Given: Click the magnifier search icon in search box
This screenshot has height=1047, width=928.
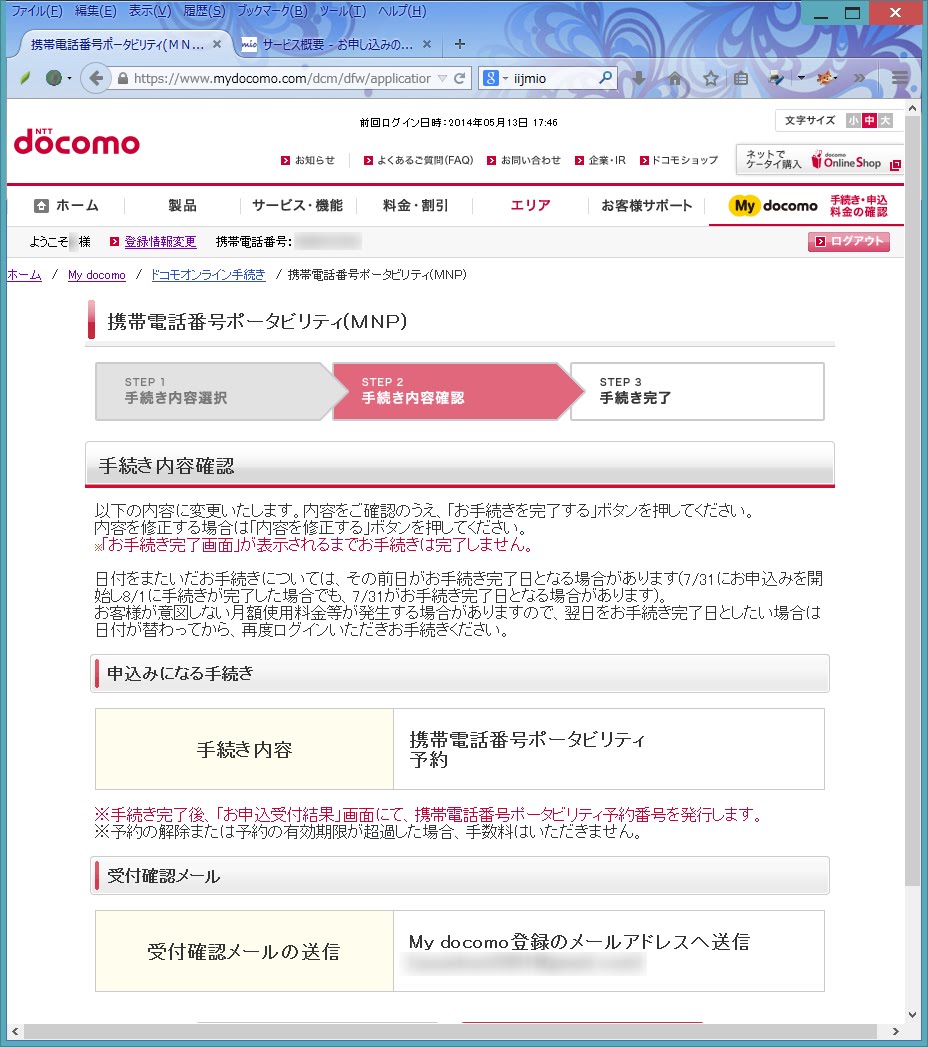Looking at the screenshot, I should point(606,78).
